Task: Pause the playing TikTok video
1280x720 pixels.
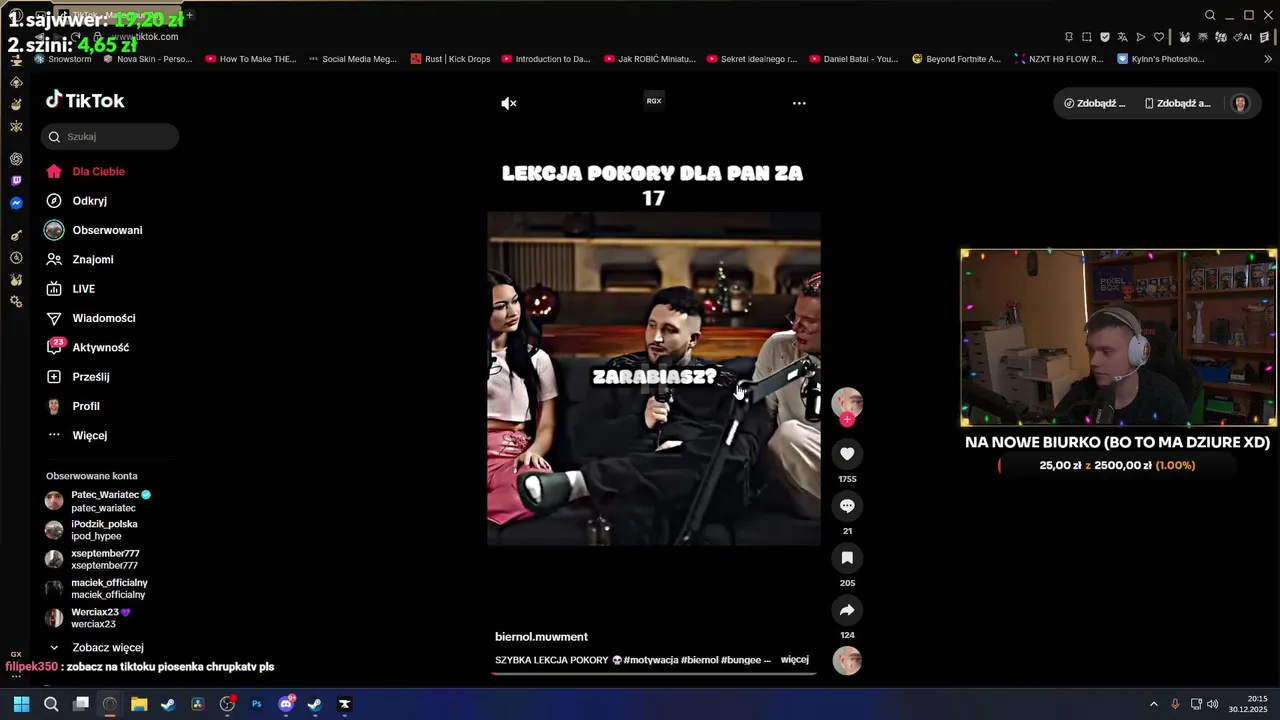Action: (x=654, y=378)
